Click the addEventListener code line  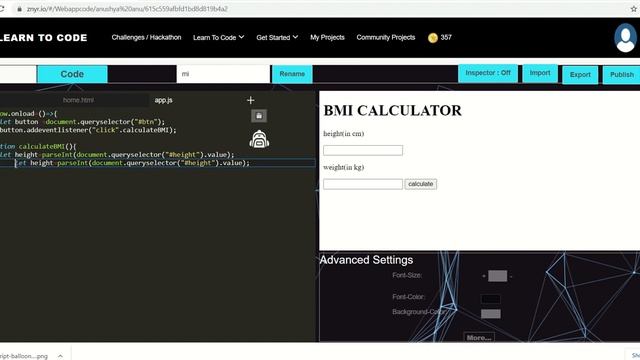point(88,130)
